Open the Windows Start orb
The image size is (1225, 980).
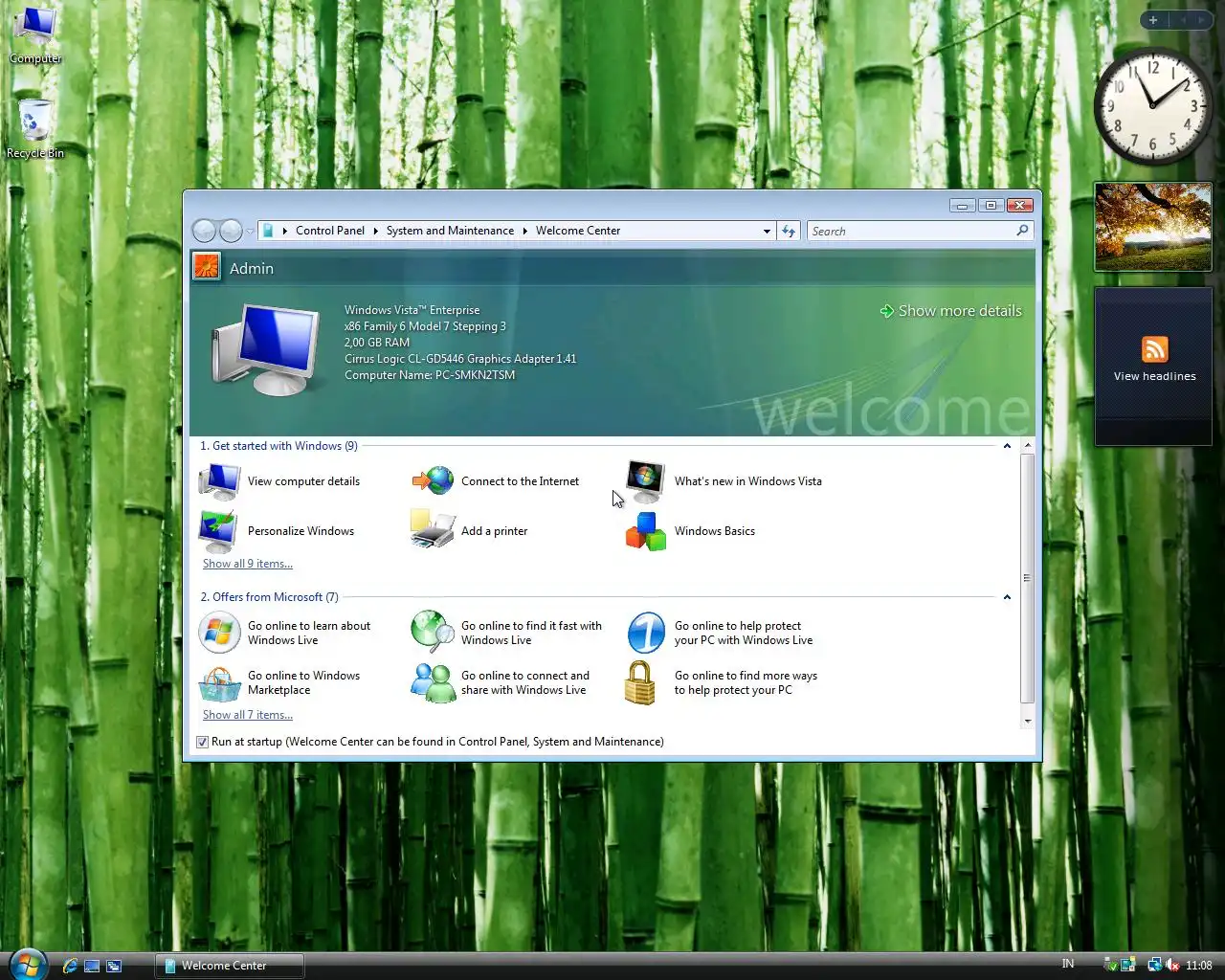pyautogui.click(x=27, y=964)
